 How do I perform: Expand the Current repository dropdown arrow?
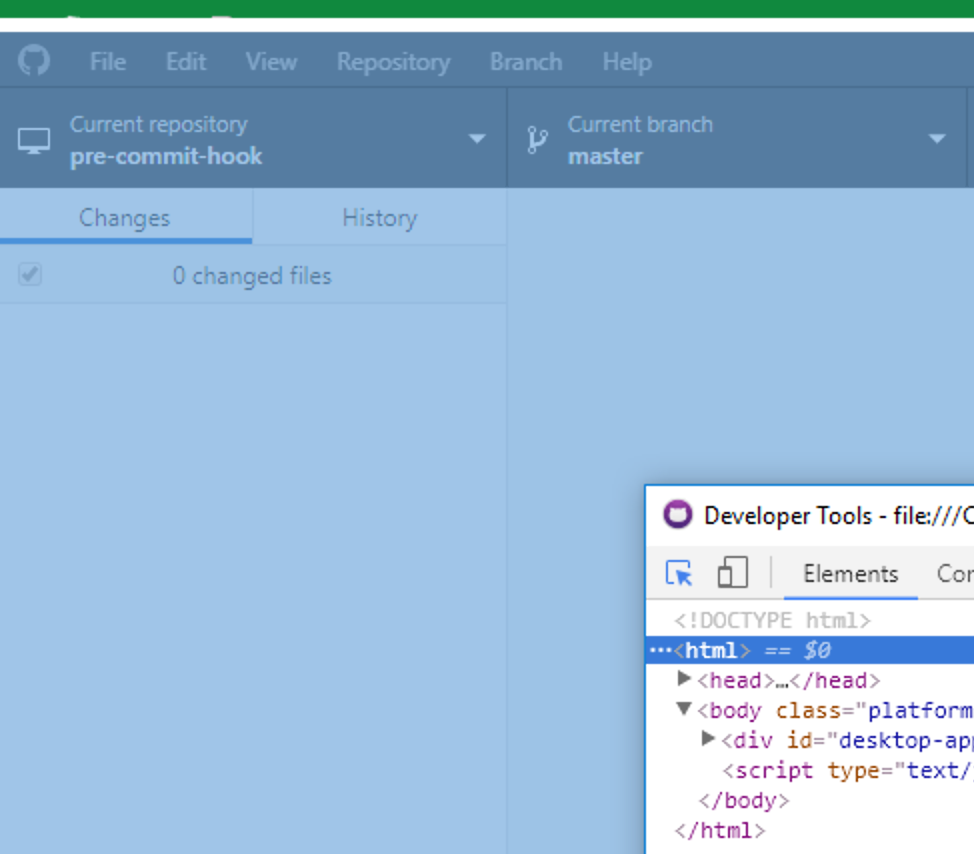(x=477, y=139)
